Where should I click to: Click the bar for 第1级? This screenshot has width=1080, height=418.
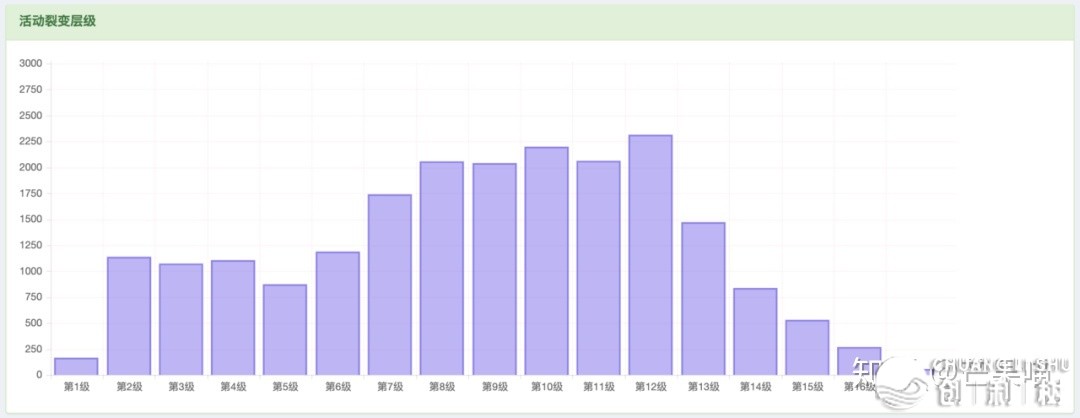coord(76,366)
